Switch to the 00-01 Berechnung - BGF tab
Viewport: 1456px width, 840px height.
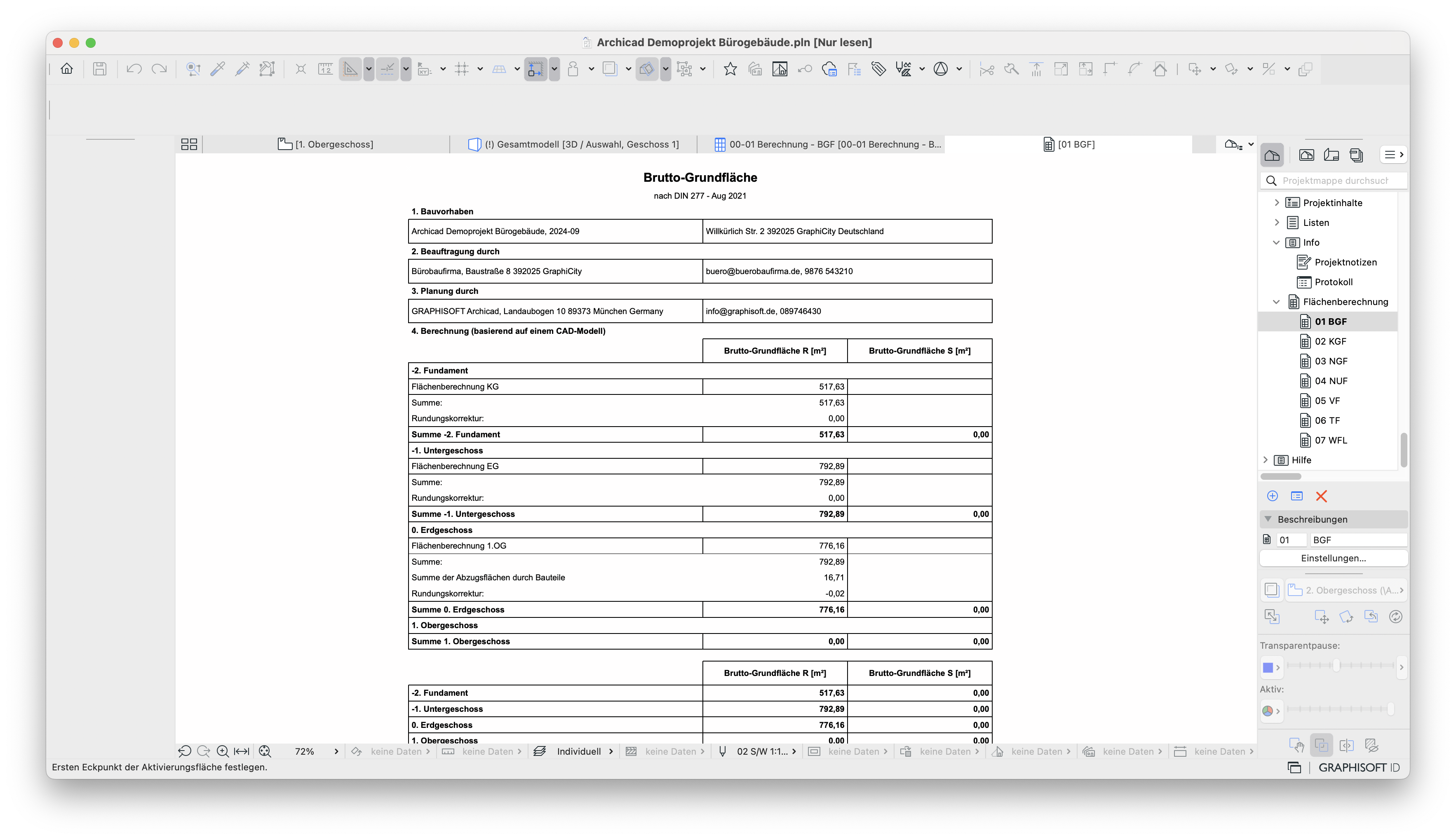coord(821,144)
